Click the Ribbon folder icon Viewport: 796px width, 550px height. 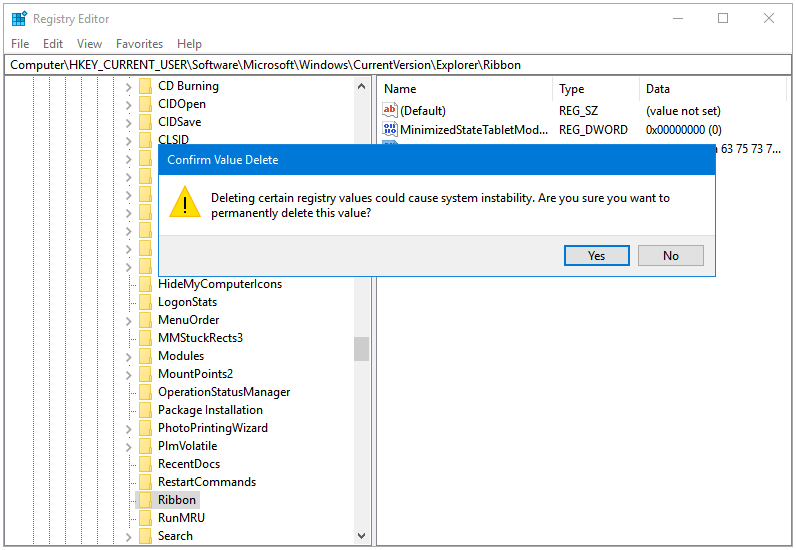click(145, 500)
